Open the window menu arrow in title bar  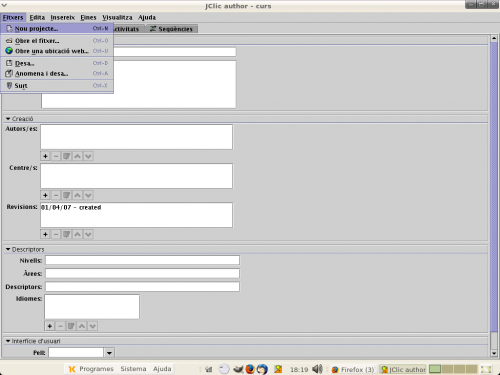click(x=4, y=5)
